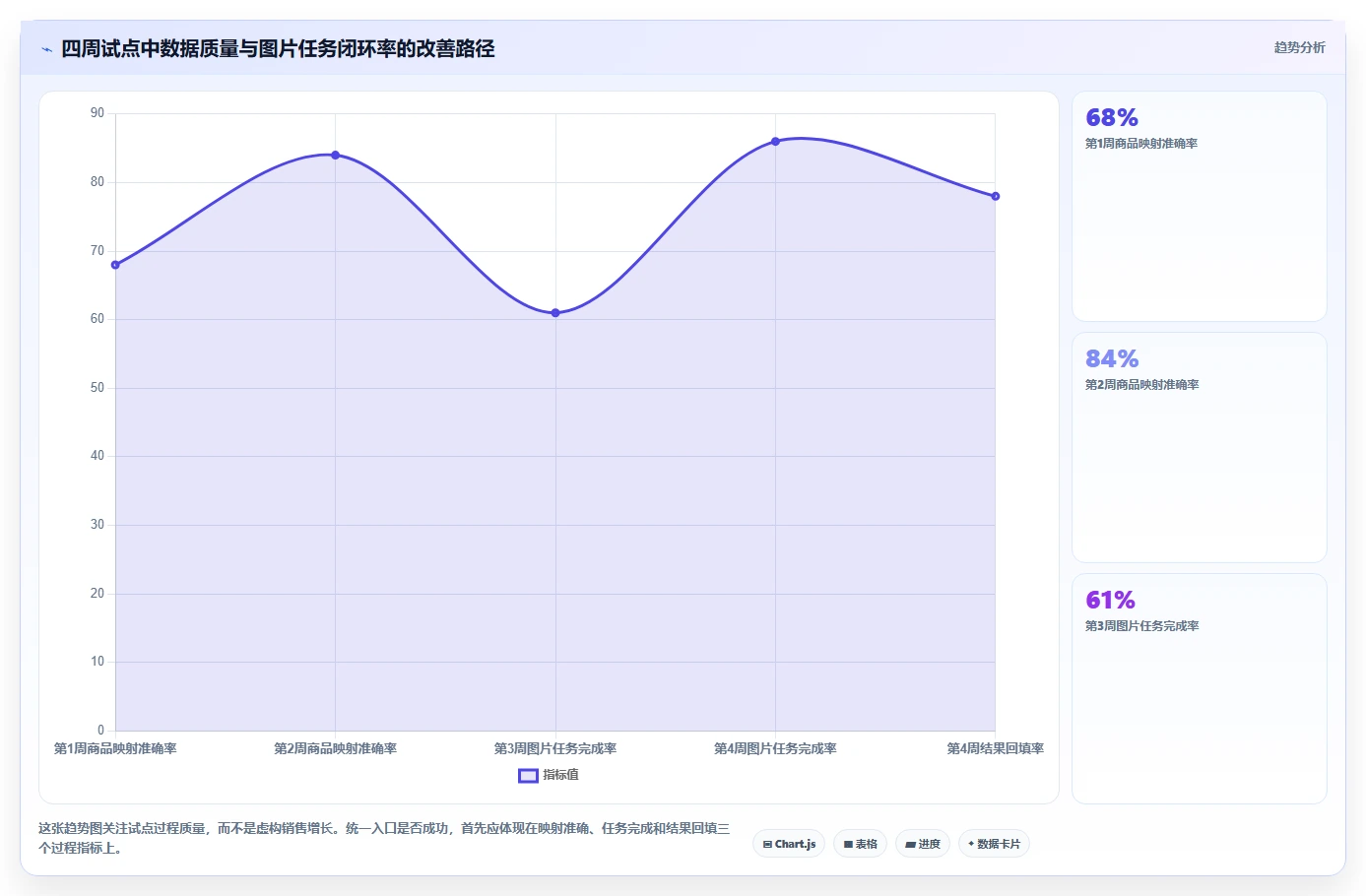The image size is (1366, 896).
Task: Select the week 1 data point at 68
Action: [115, 265]
